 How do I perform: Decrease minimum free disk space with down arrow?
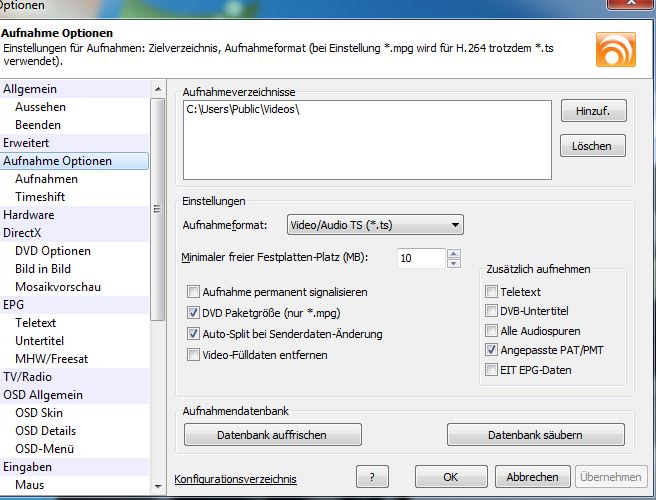(x=454, y=264)
